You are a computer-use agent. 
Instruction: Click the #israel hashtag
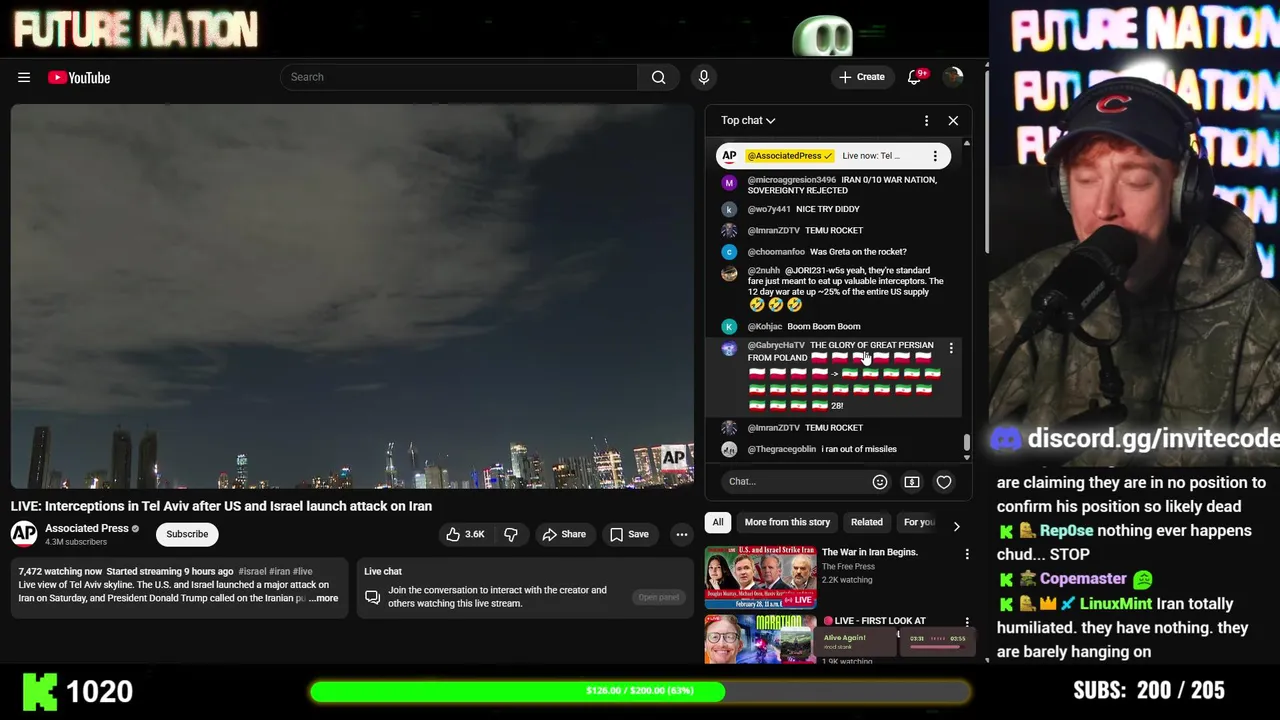click(x=254, y=571)
